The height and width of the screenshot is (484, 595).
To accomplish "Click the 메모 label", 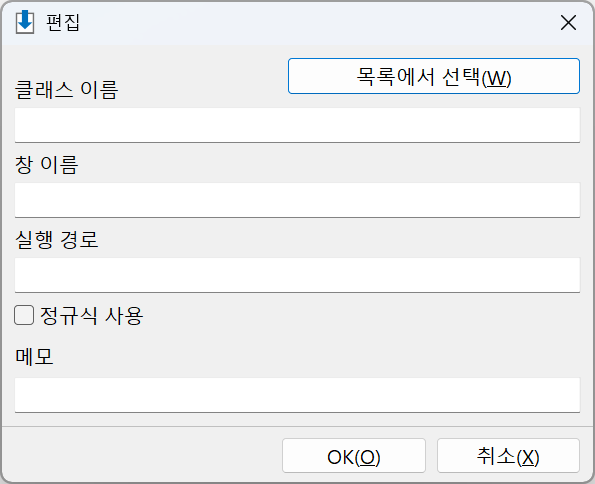I will 34,356.
